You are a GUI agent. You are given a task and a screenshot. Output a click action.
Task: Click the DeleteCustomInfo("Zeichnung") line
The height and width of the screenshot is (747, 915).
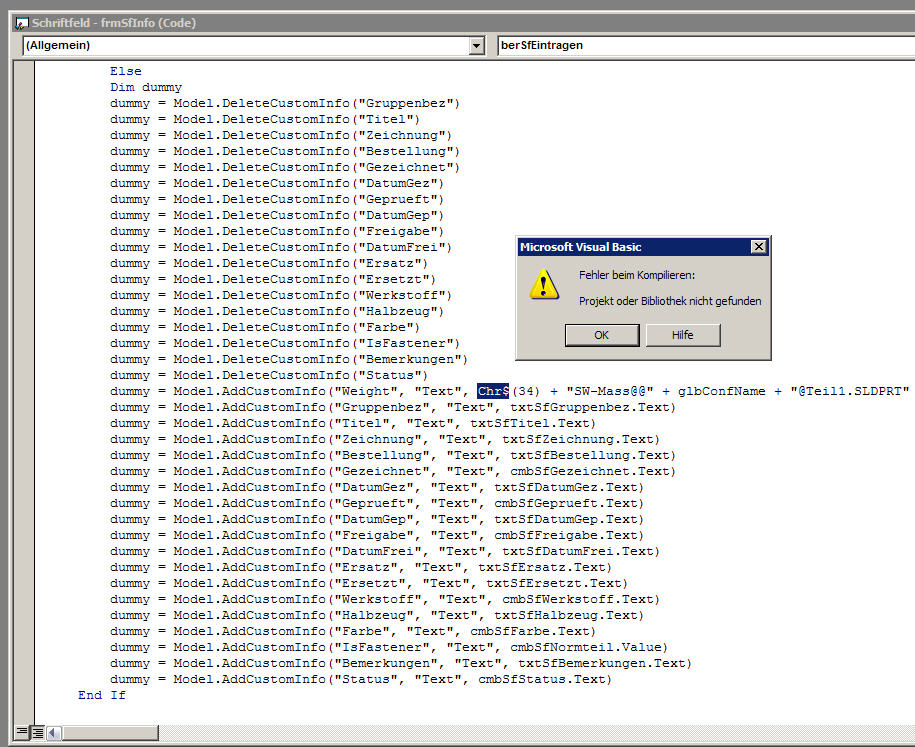tap(281, 135)
